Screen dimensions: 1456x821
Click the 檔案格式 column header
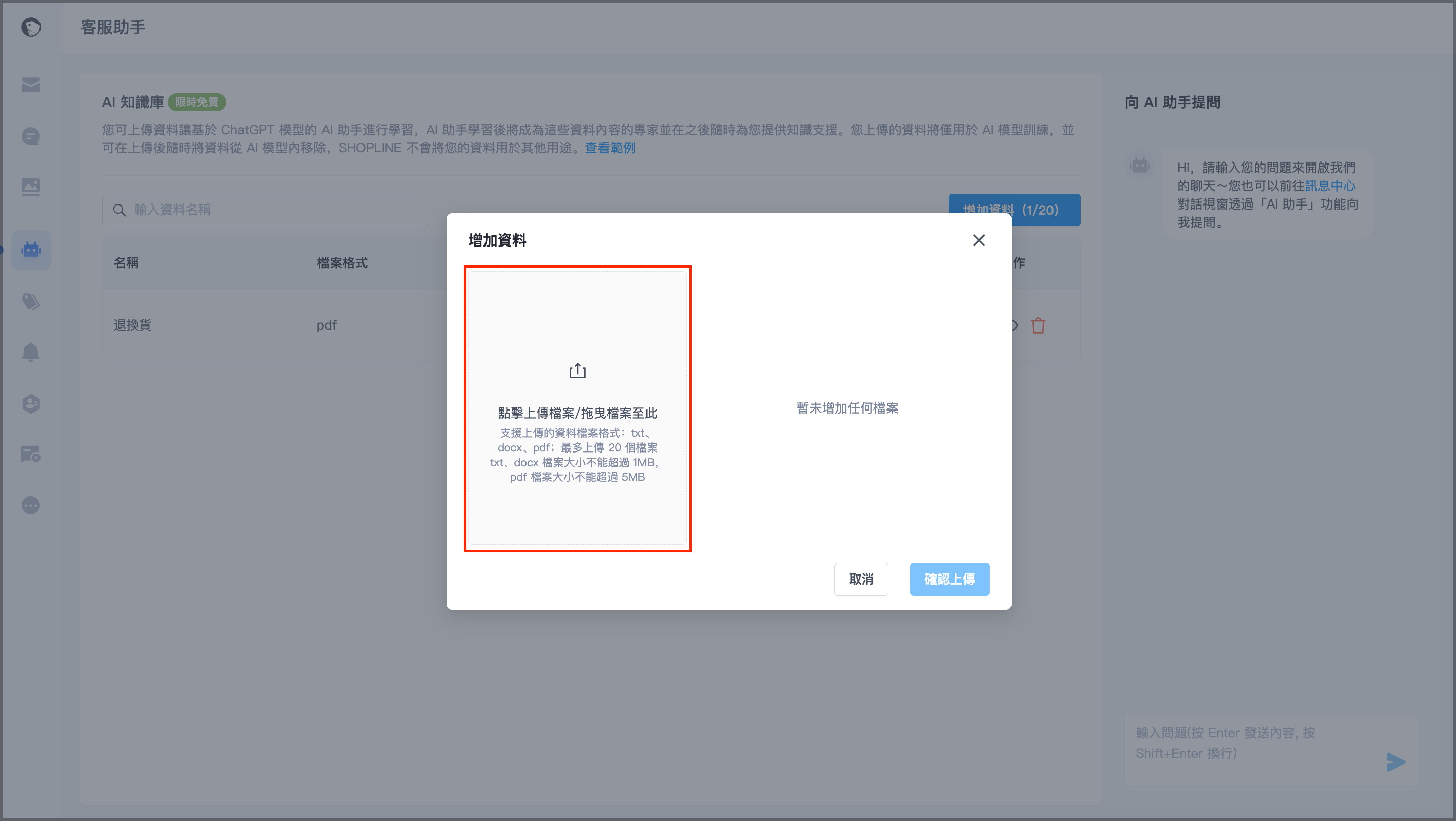tap(342, 263)
